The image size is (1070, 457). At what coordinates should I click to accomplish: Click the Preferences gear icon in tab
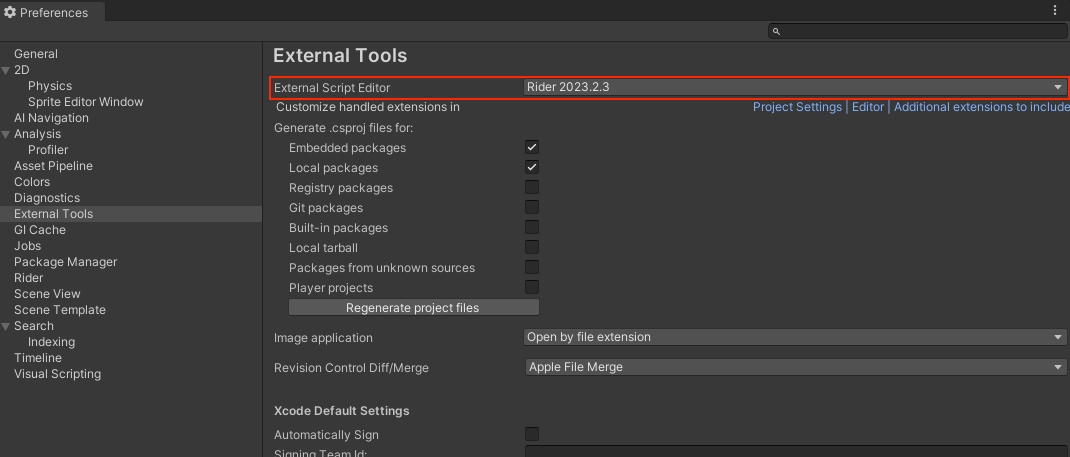(10, 12)
